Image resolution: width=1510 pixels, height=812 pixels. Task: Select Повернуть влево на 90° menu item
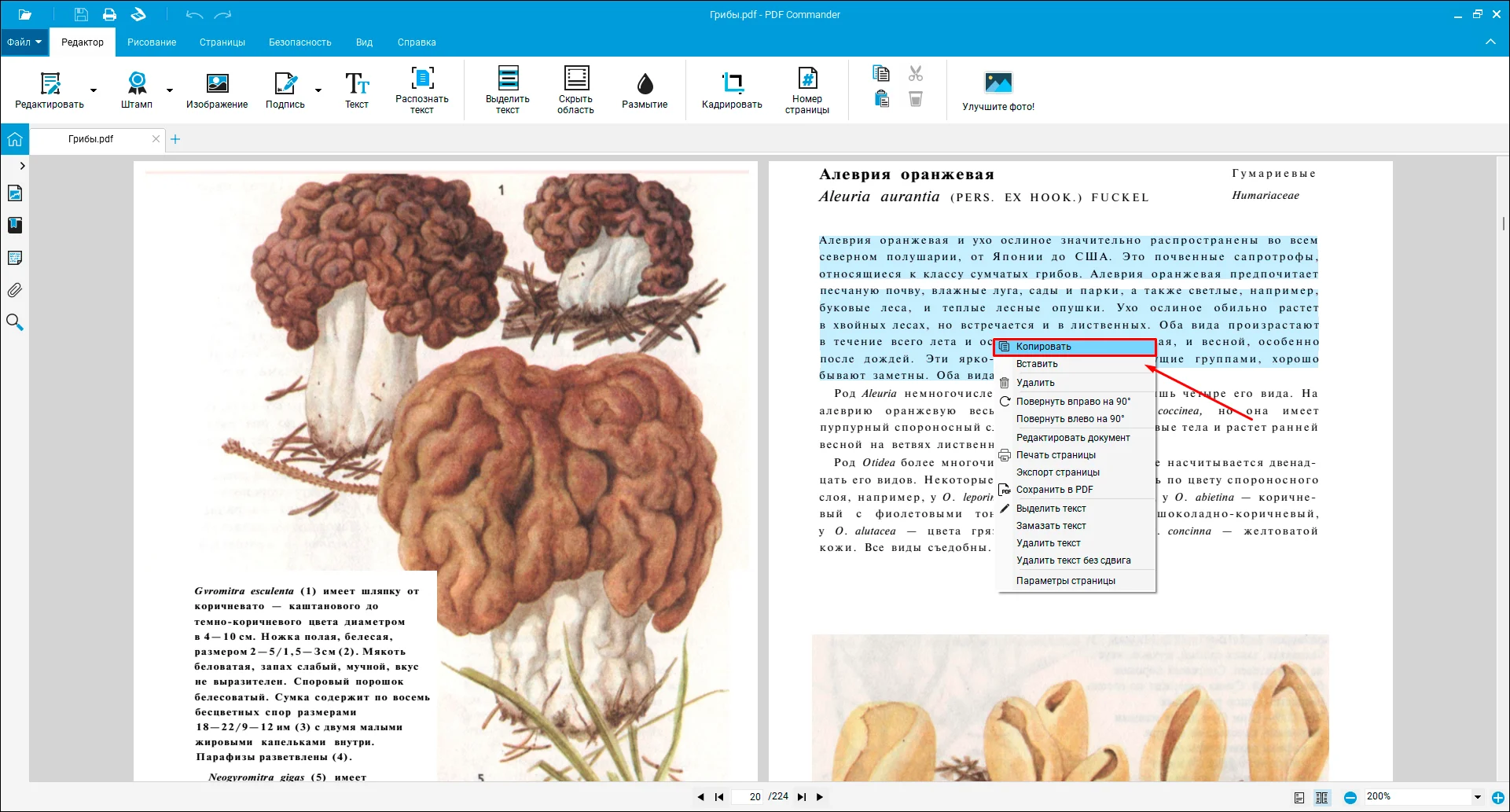[1075, 419]
